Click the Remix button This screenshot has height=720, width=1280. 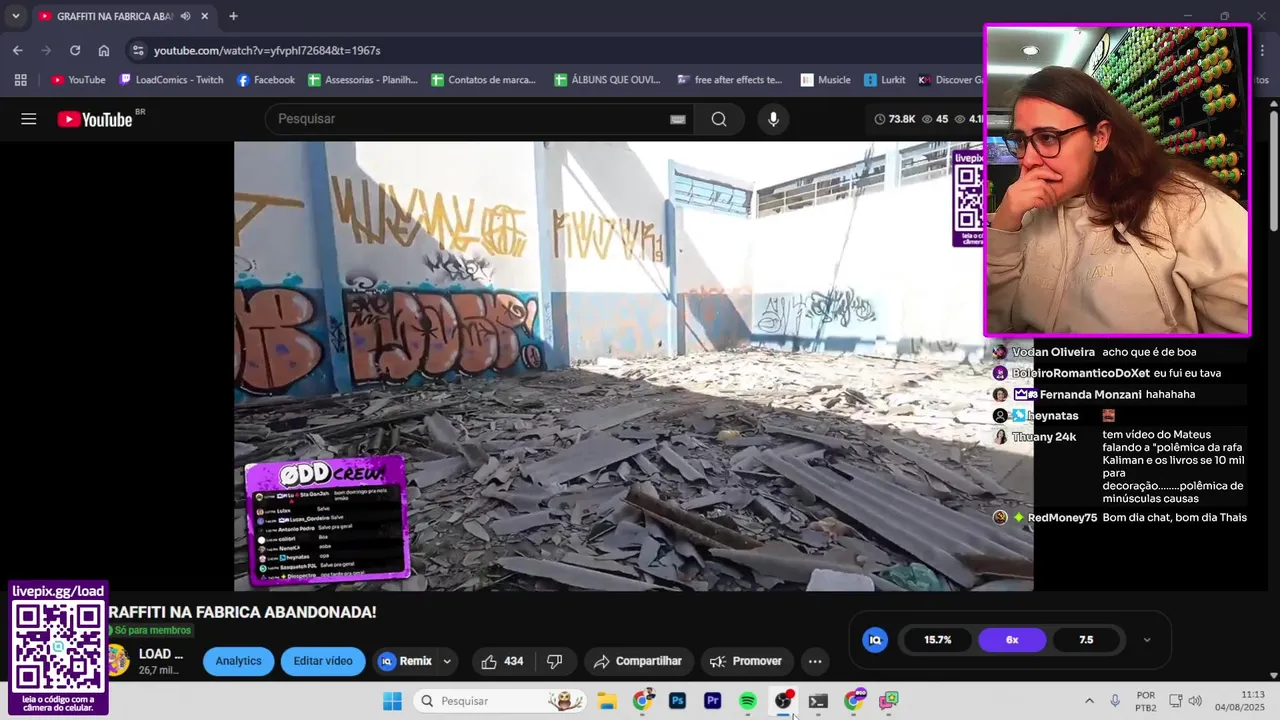(x=405, y=661)
